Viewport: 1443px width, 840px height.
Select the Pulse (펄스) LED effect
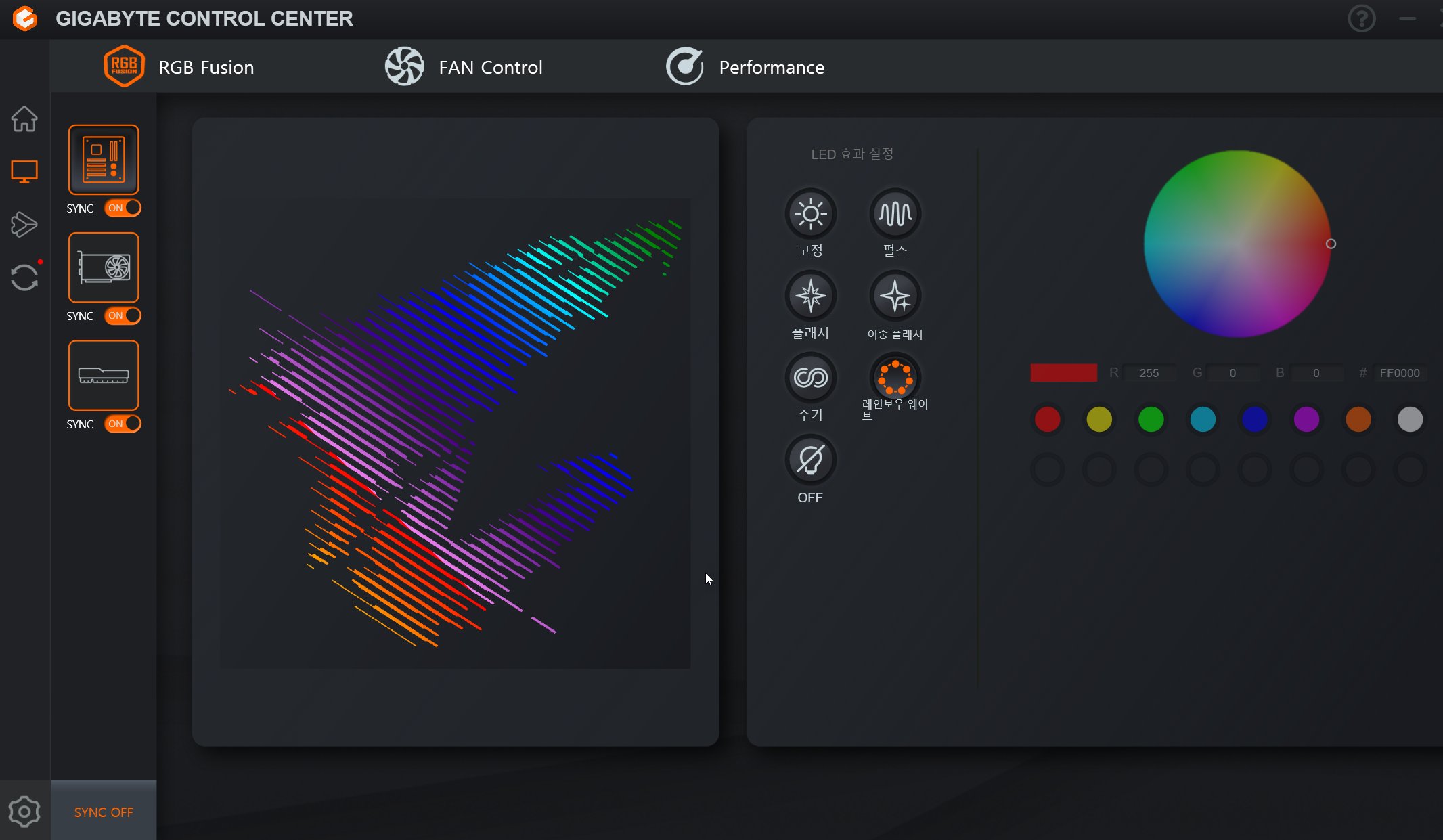(x=895, y=214)
